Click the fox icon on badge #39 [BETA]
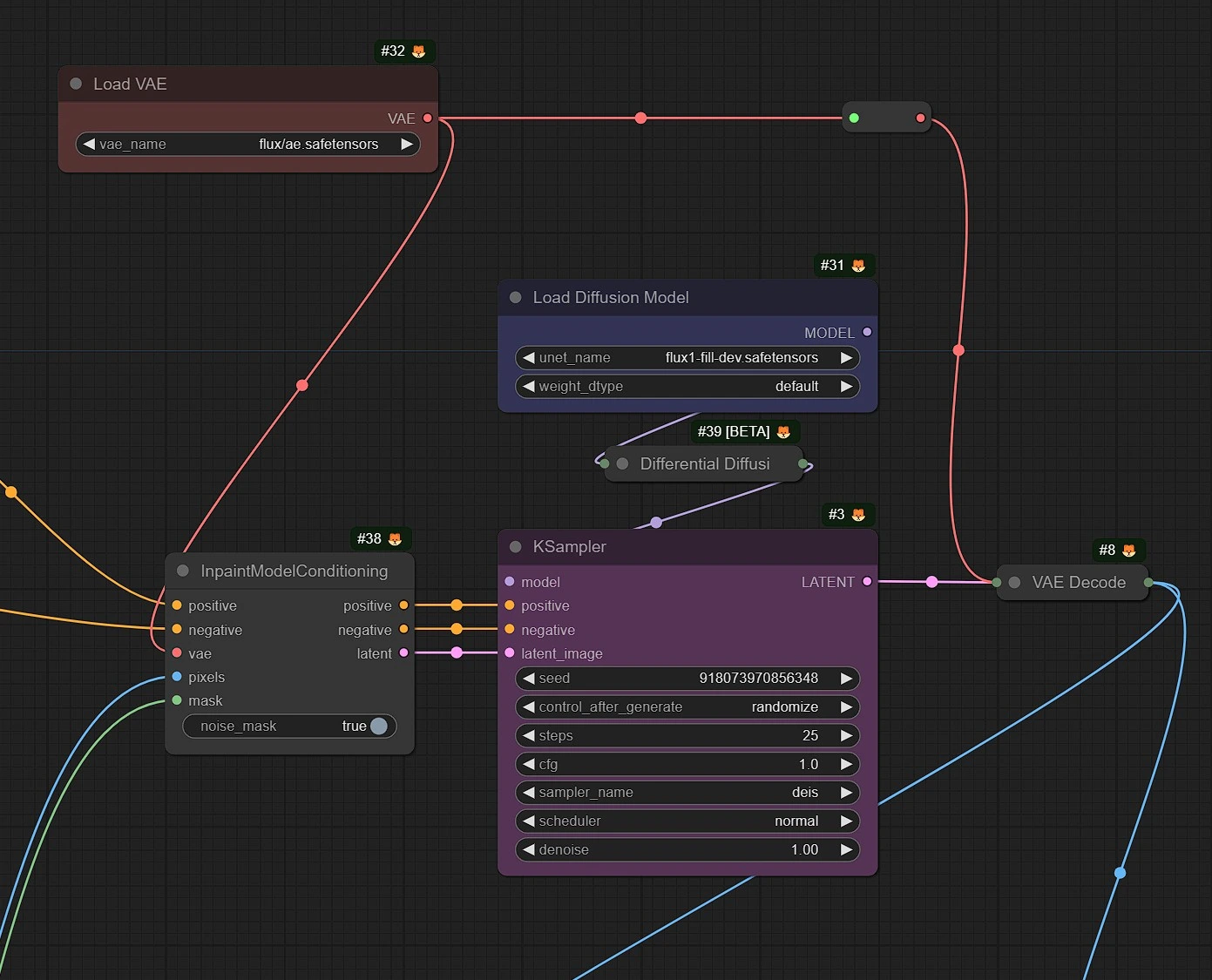The width and height of the screenshot is (1212, 980). [783, 432]
